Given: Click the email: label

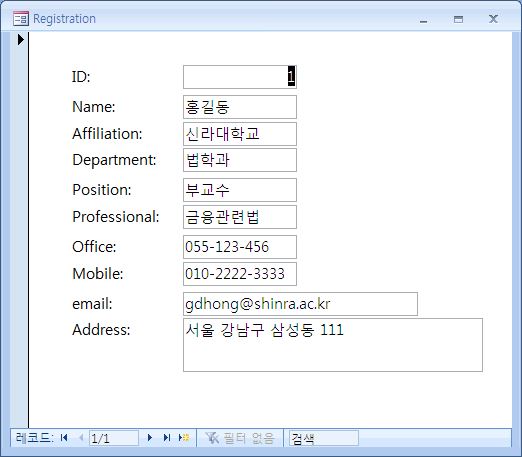Looking at the screenshot, I should click(x=92, y=304).
